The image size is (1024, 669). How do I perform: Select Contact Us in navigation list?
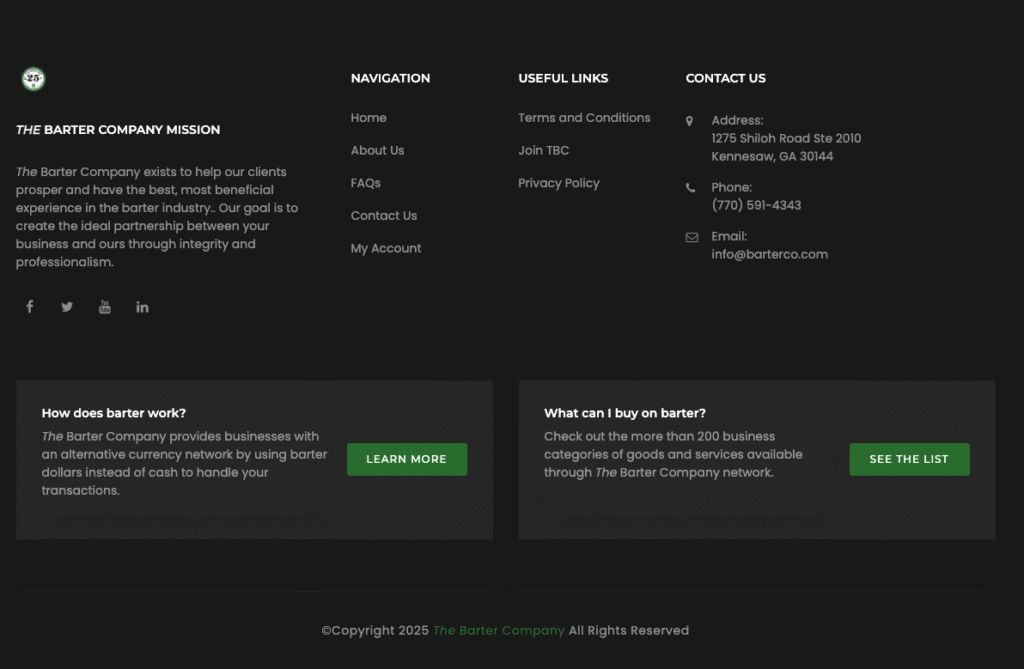point(383,216)
